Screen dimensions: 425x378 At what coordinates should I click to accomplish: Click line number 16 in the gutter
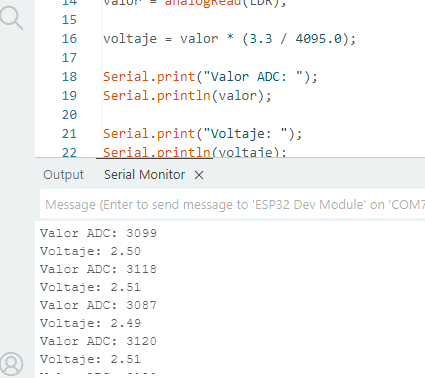click(x=69, y=39)
